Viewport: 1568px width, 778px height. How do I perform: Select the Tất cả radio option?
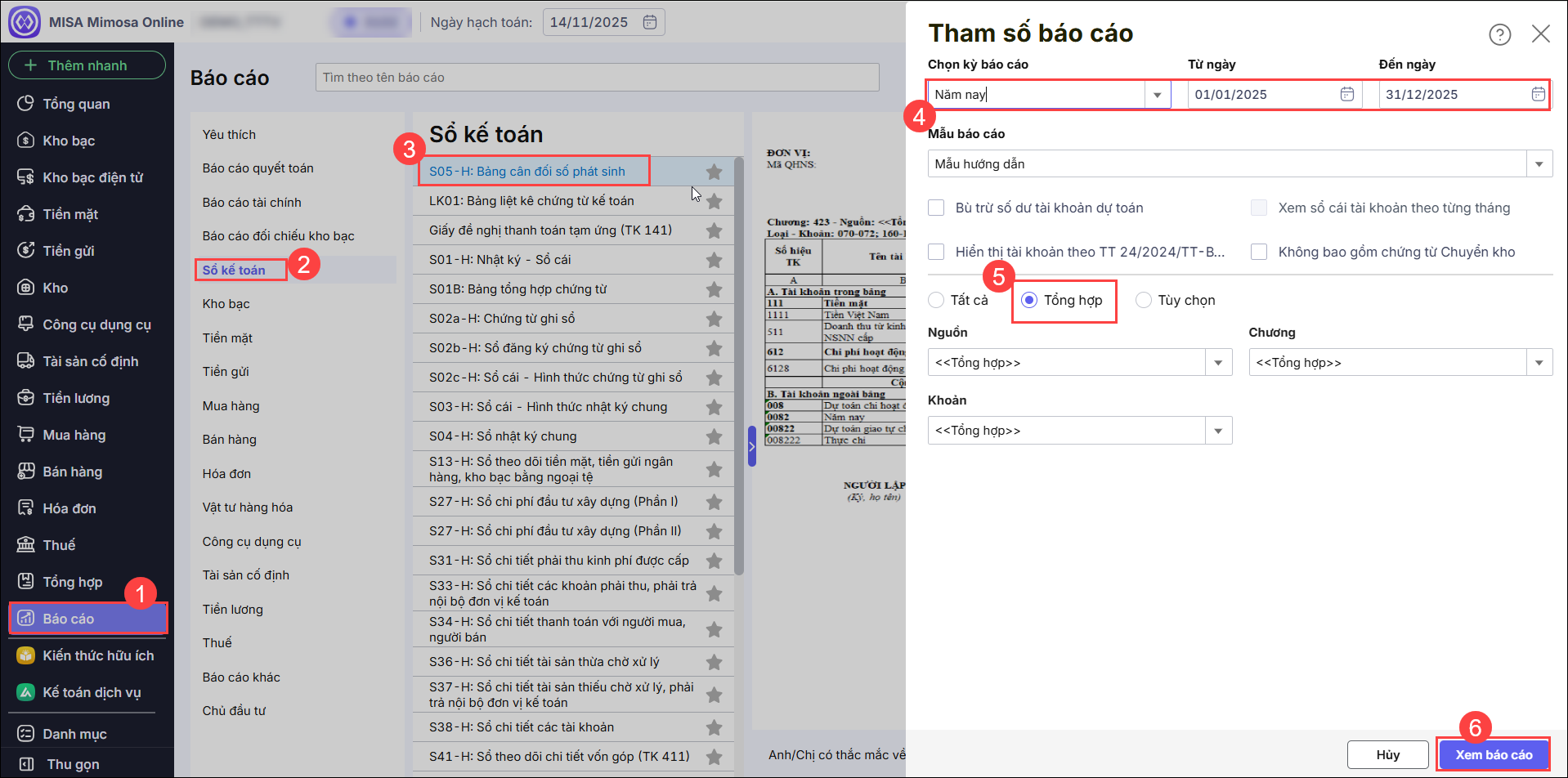[936, 300]
